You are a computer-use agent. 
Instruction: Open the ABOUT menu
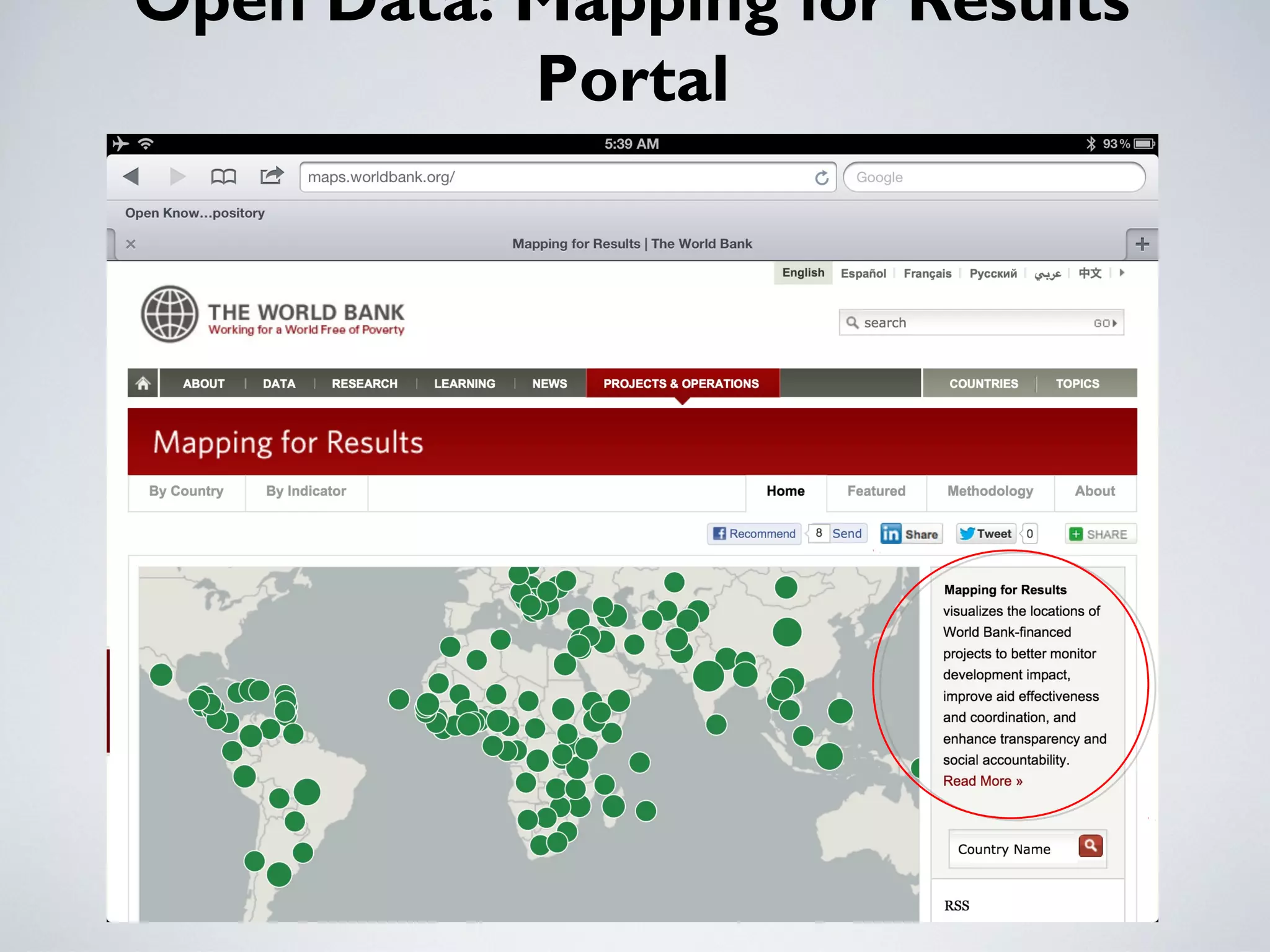(203, 384)
